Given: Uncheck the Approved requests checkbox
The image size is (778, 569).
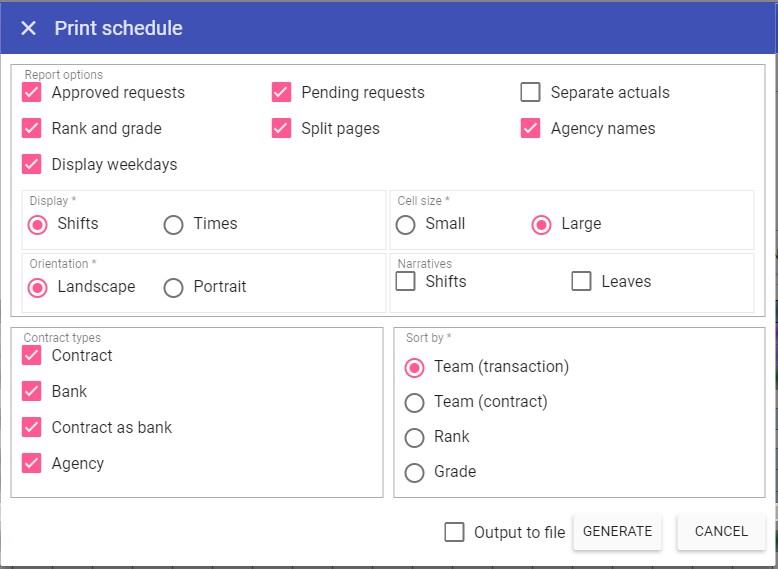Looking at the screenshot, I should pyautogui.click(x=32, y=93).
